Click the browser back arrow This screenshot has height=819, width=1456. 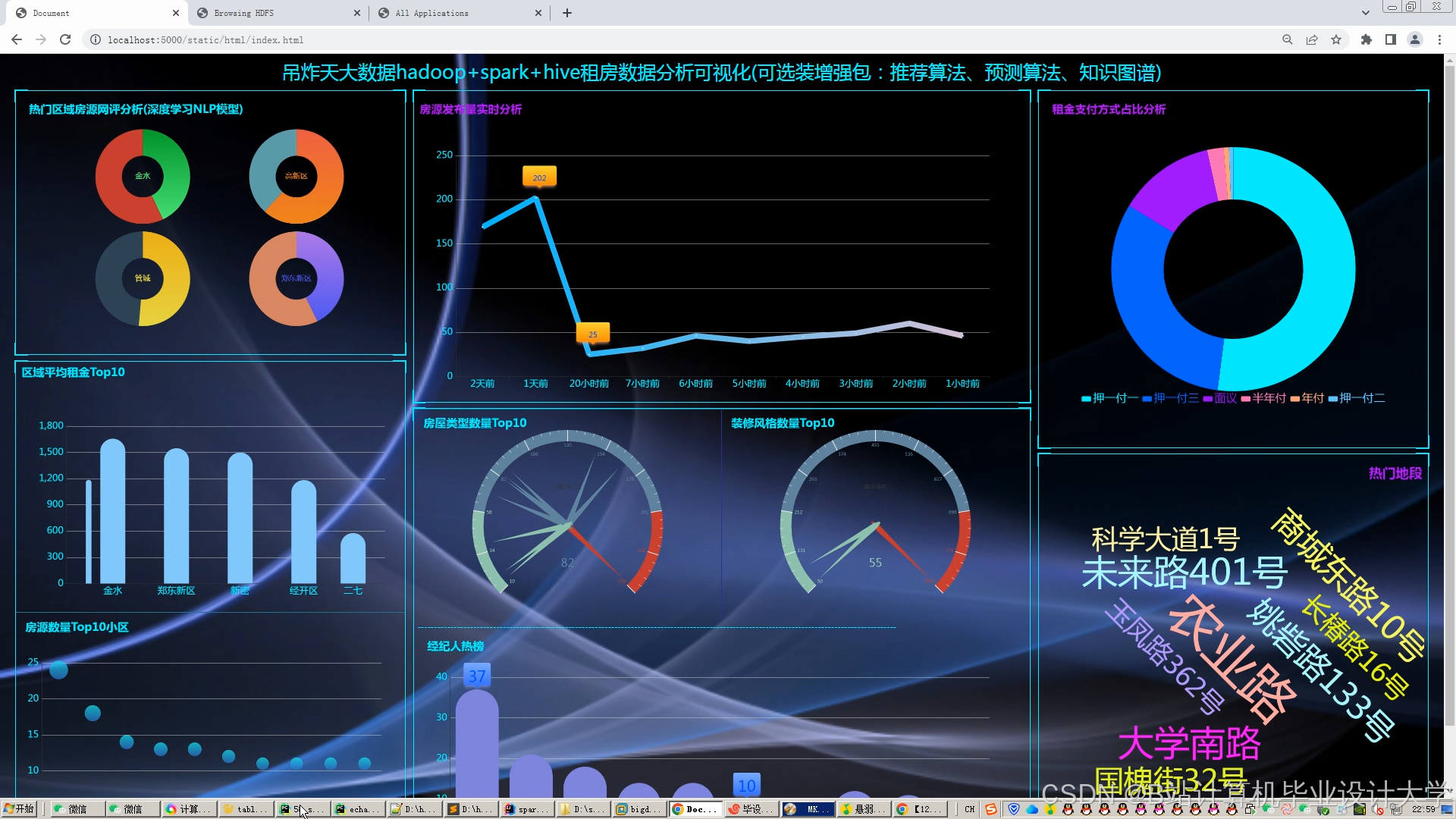17,39
